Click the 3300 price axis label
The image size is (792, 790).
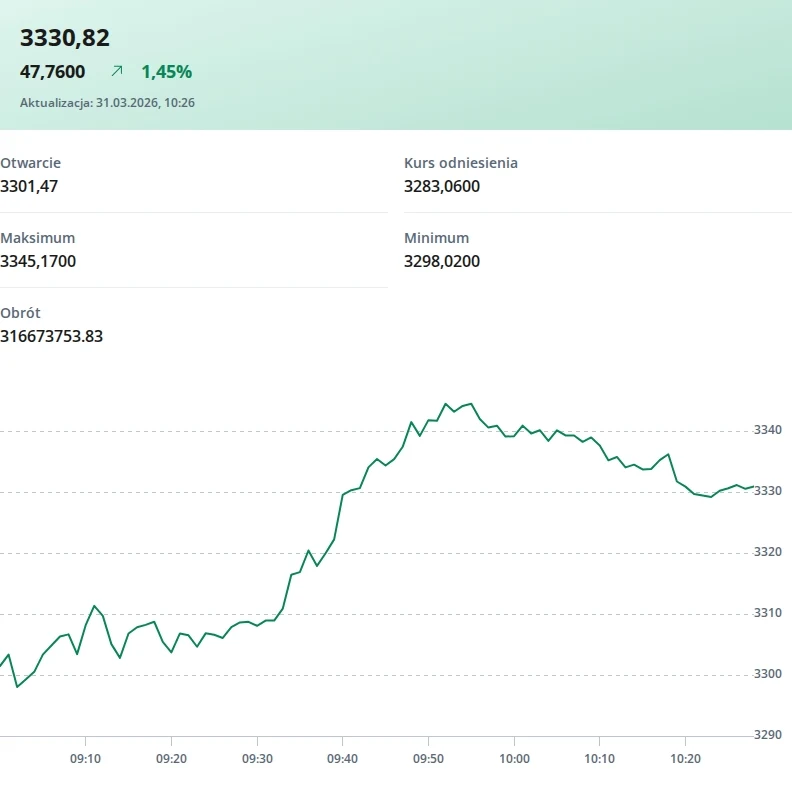[x=768, y=674]
